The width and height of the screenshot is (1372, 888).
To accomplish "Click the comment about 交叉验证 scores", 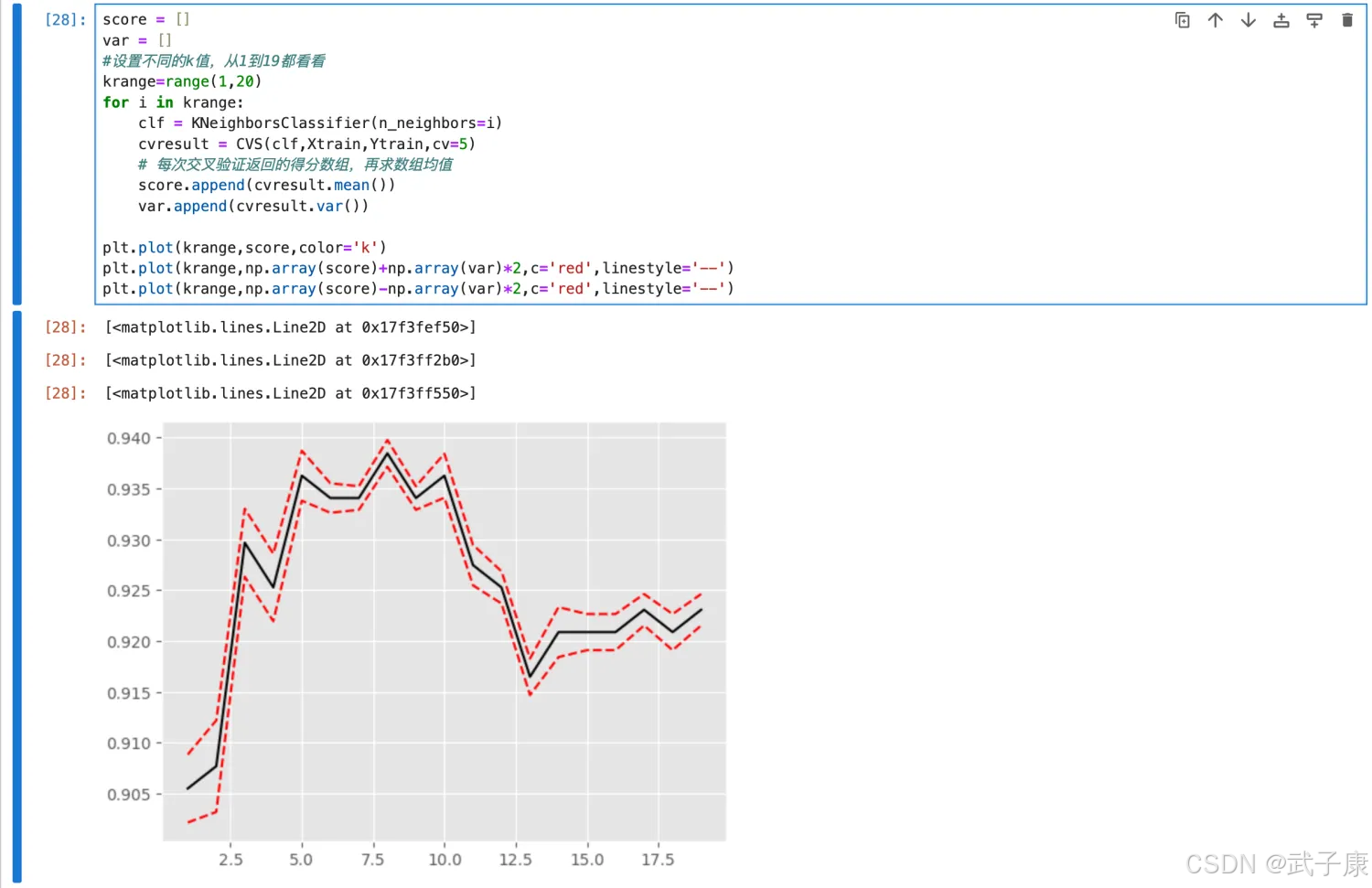I will (295, 165).
